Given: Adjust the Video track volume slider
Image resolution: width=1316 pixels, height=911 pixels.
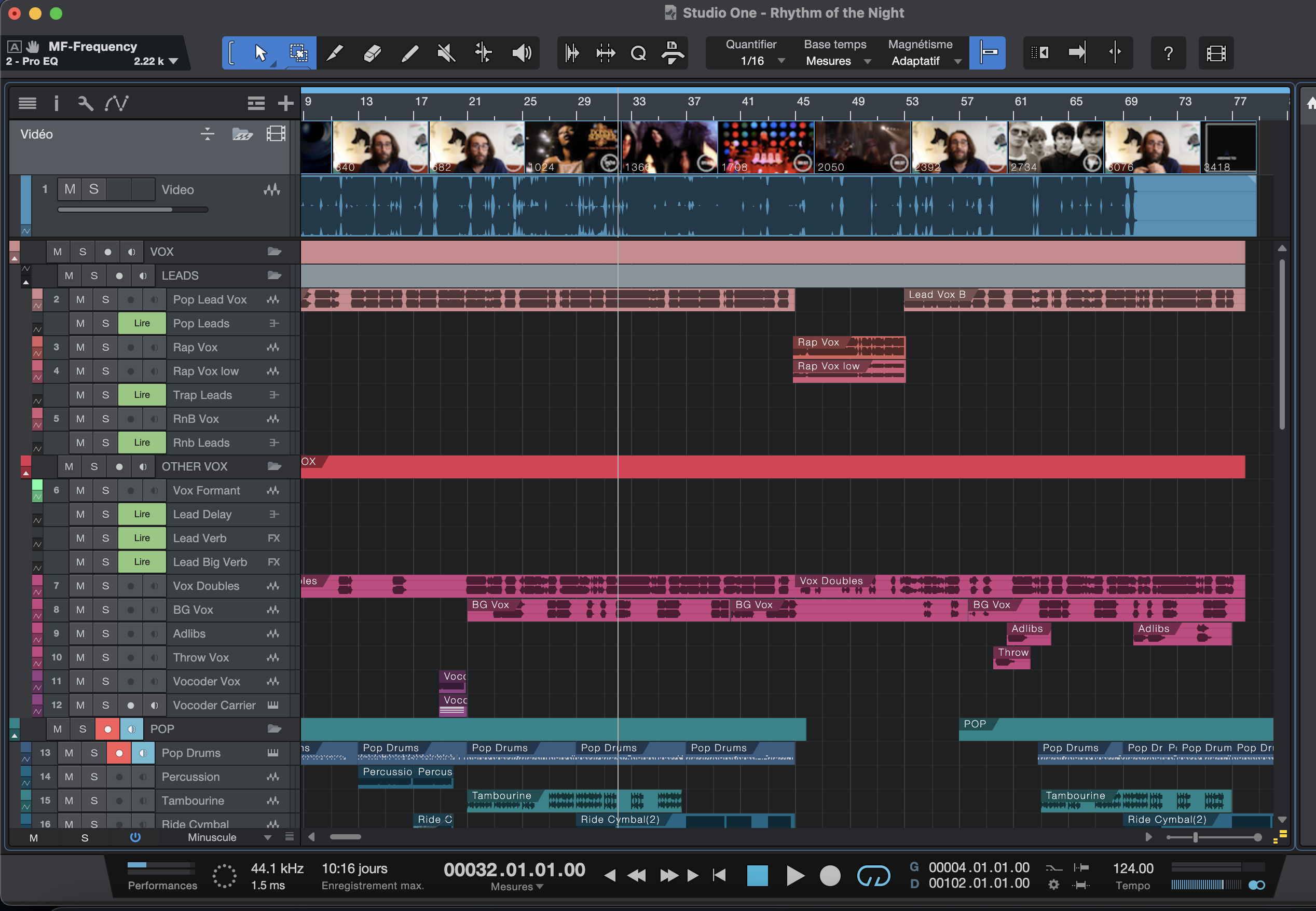Looking at the screenshot, I should (x=132, y=210).
